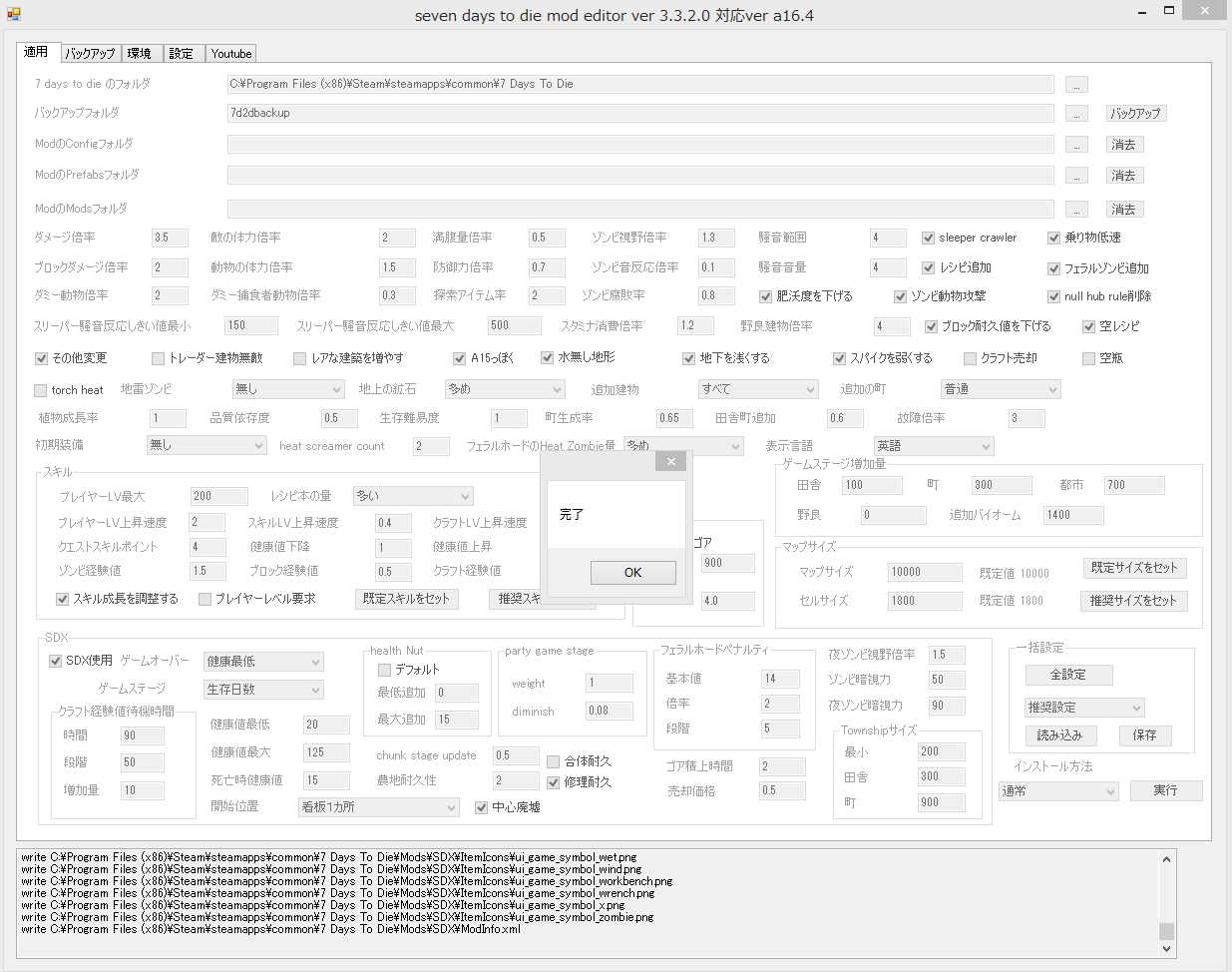Click the log scrollbar up arrow
This screenshot has width=1232, height=972.
tap(1166, 858)
